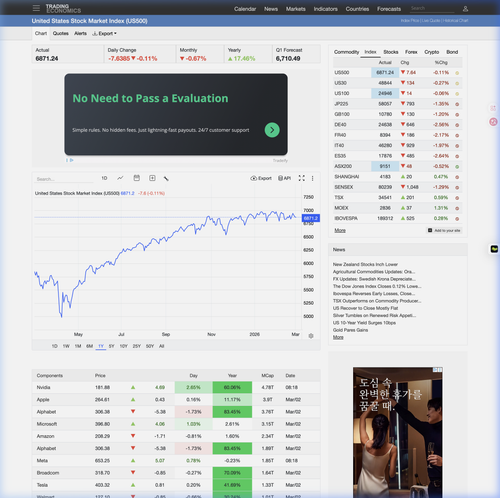Click the cloud Export button above the chart

261,178
